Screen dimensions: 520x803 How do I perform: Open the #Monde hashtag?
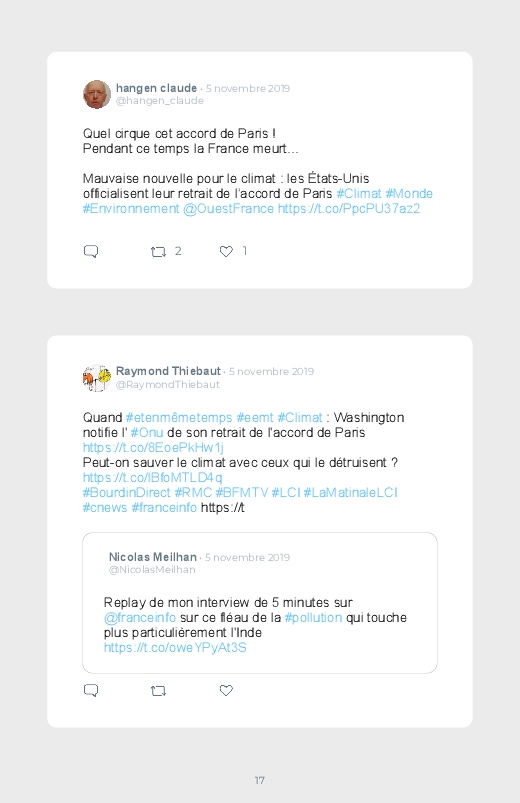409,194
